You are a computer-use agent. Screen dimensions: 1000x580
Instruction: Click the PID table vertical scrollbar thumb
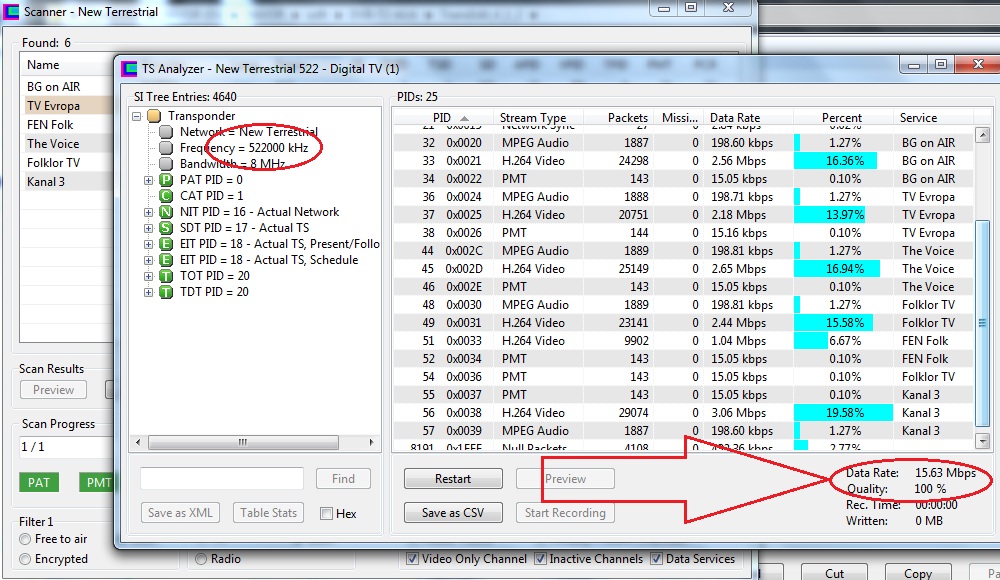(x=982, y=323)
